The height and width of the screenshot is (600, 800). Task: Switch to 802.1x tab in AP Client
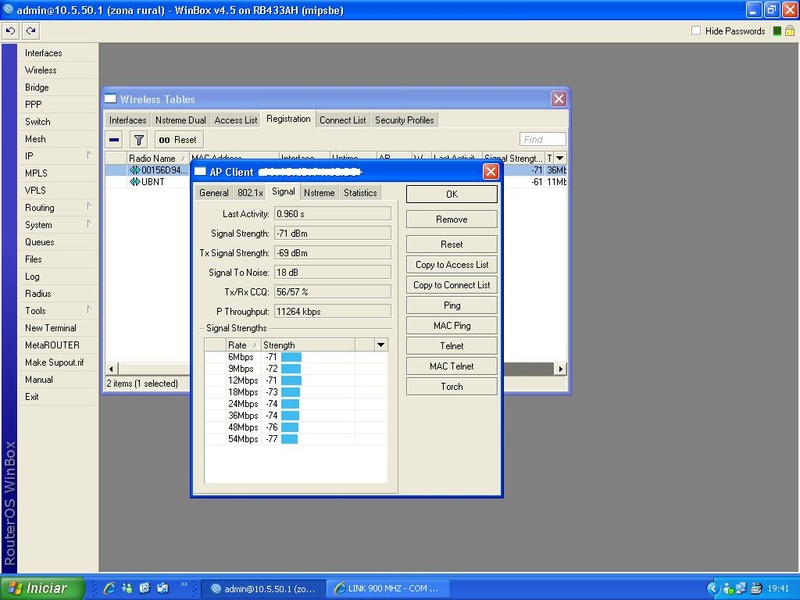coord(250,193)
